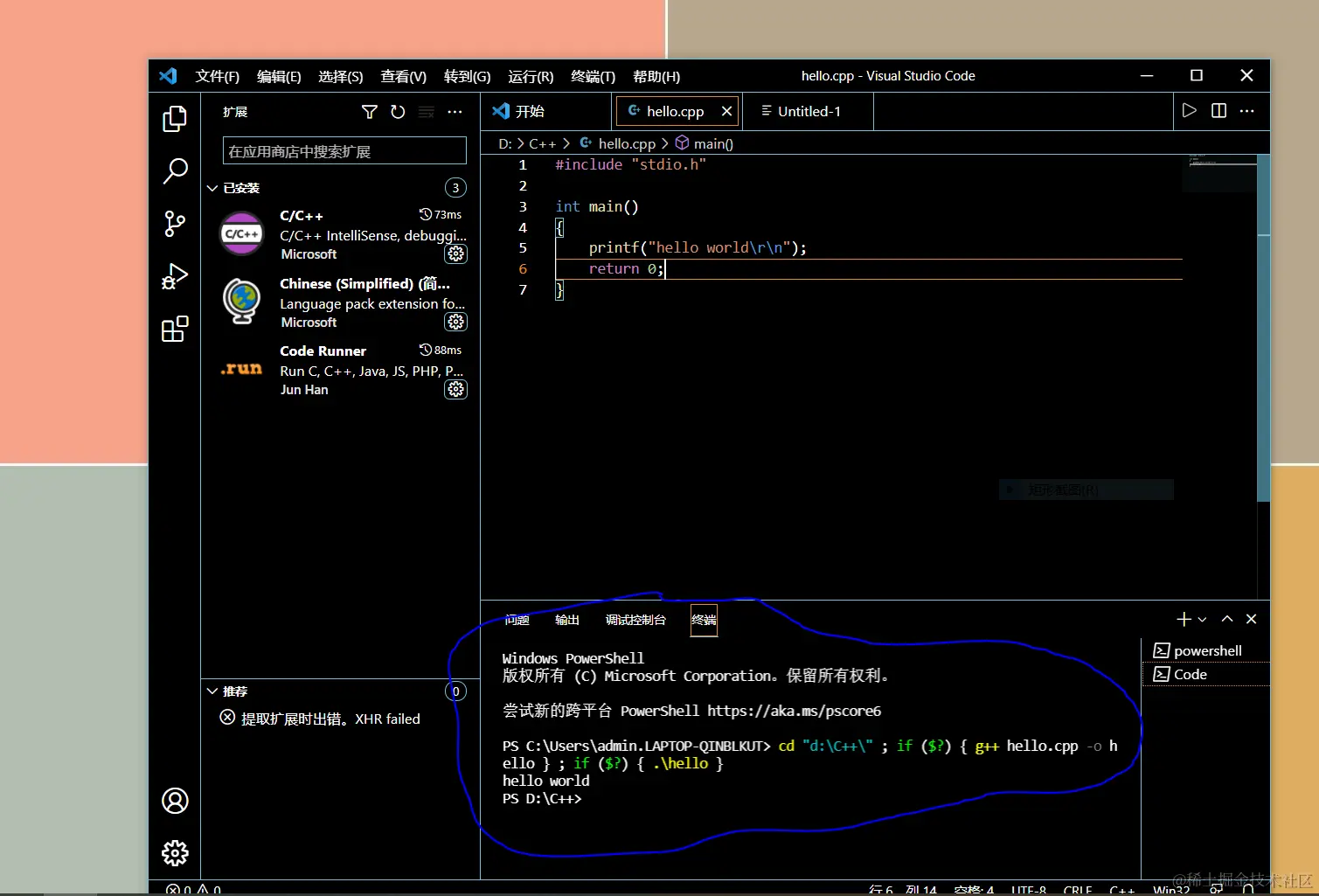Collapse the 推荐 section
Image resolution: width=1319 pixels, height=896 pixels.
tap(212, 691)
